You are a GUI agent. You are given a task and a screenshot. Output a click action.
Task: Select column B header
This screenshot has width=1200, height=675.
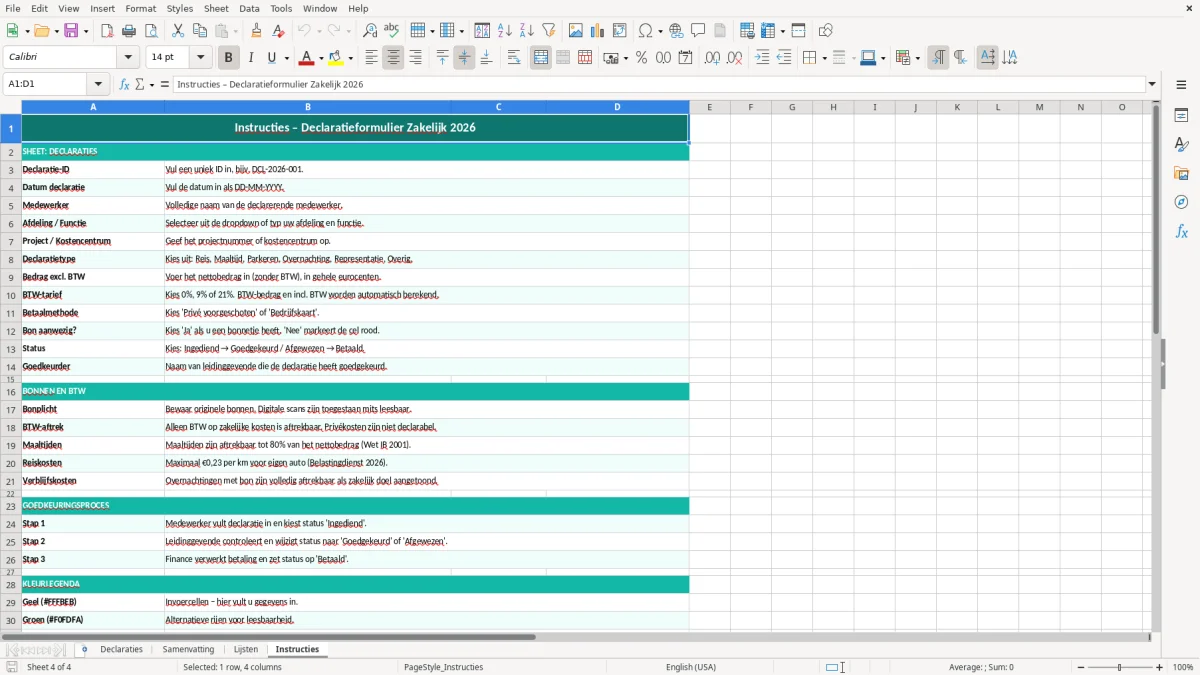click(x=307, y=107)
